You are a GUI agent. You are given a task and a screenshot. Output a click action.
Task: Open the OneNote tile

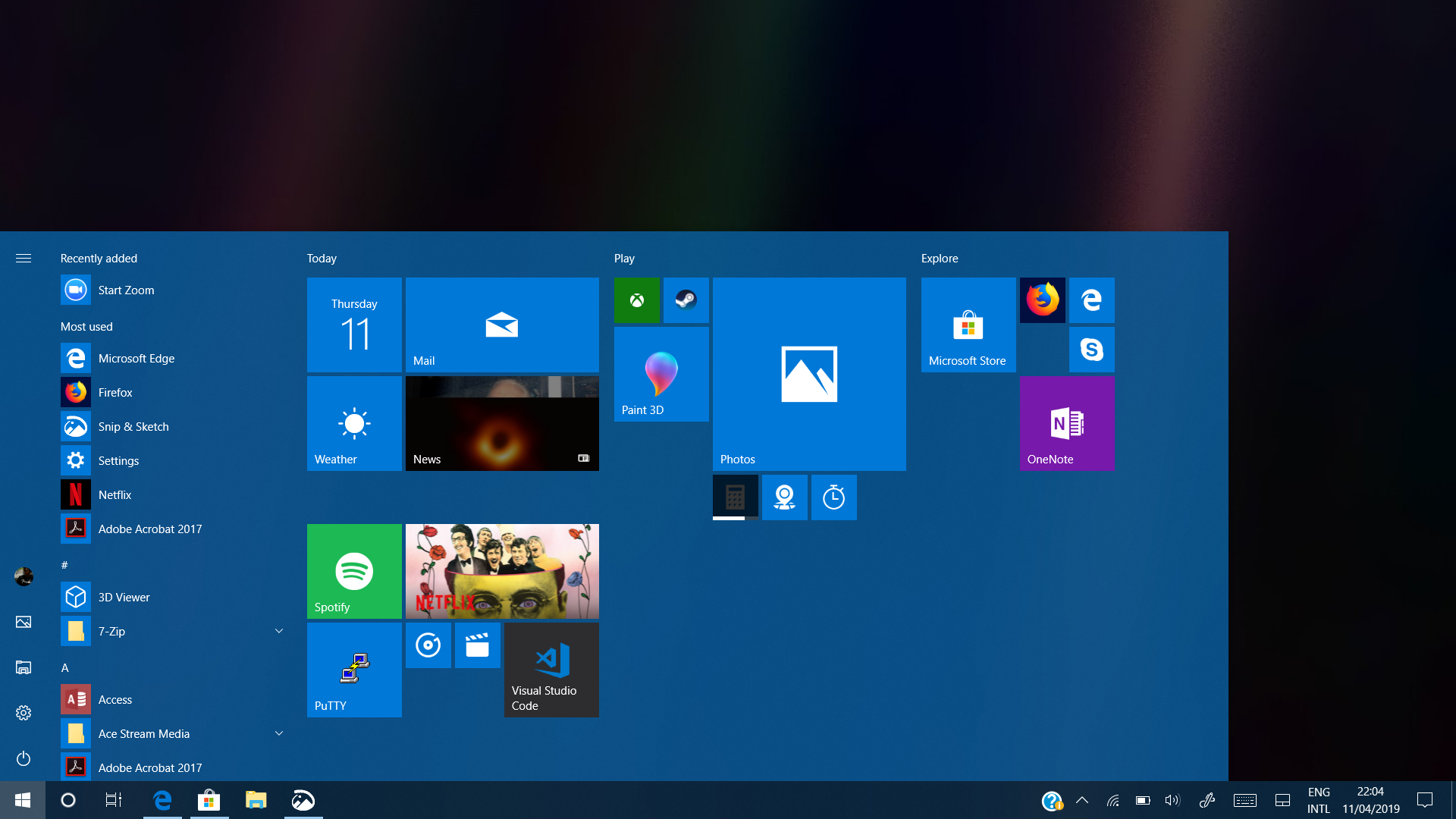1067,423
